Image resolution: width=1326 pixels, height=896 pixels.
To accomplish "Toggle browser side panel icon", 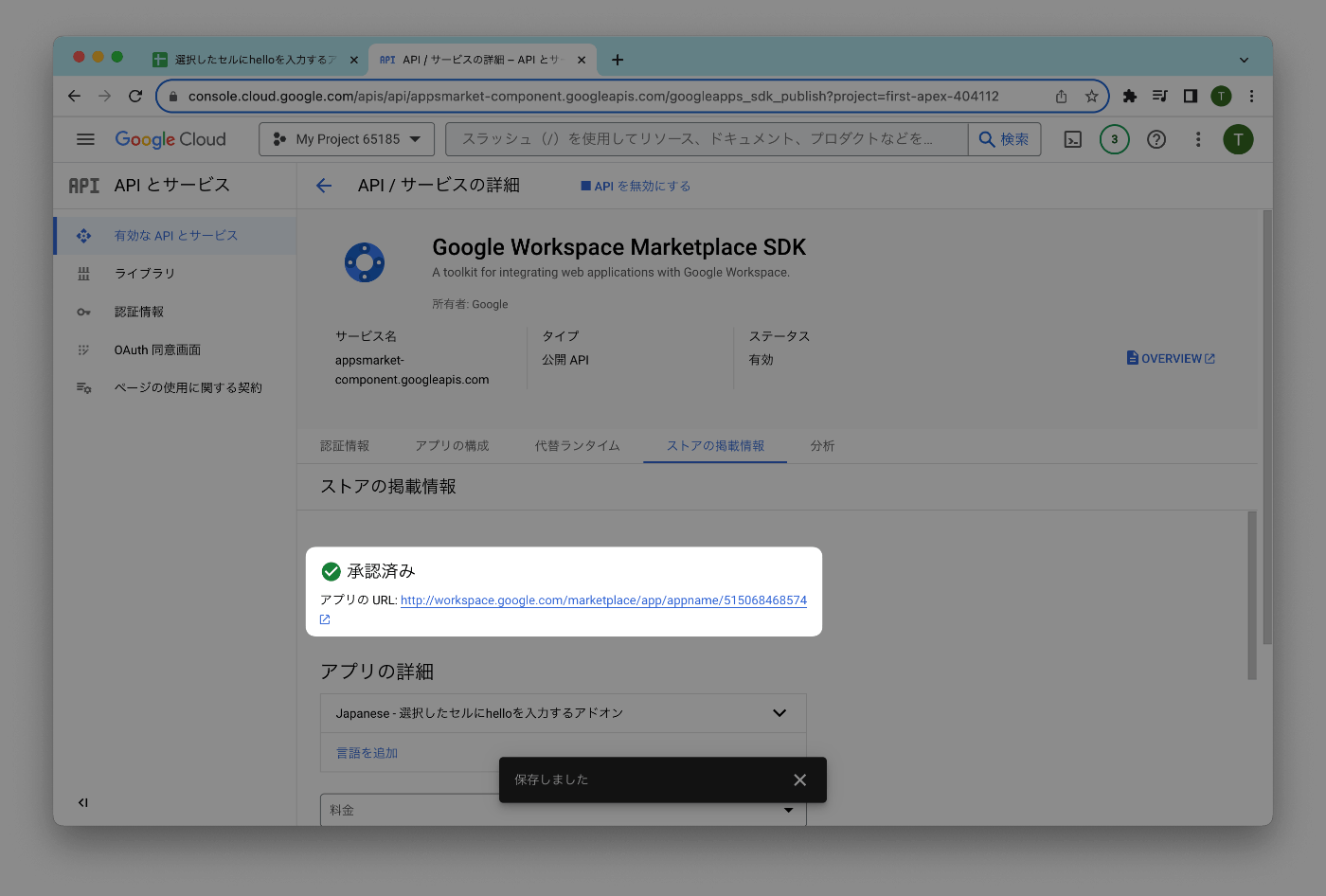I will [x=1191, y=96].
